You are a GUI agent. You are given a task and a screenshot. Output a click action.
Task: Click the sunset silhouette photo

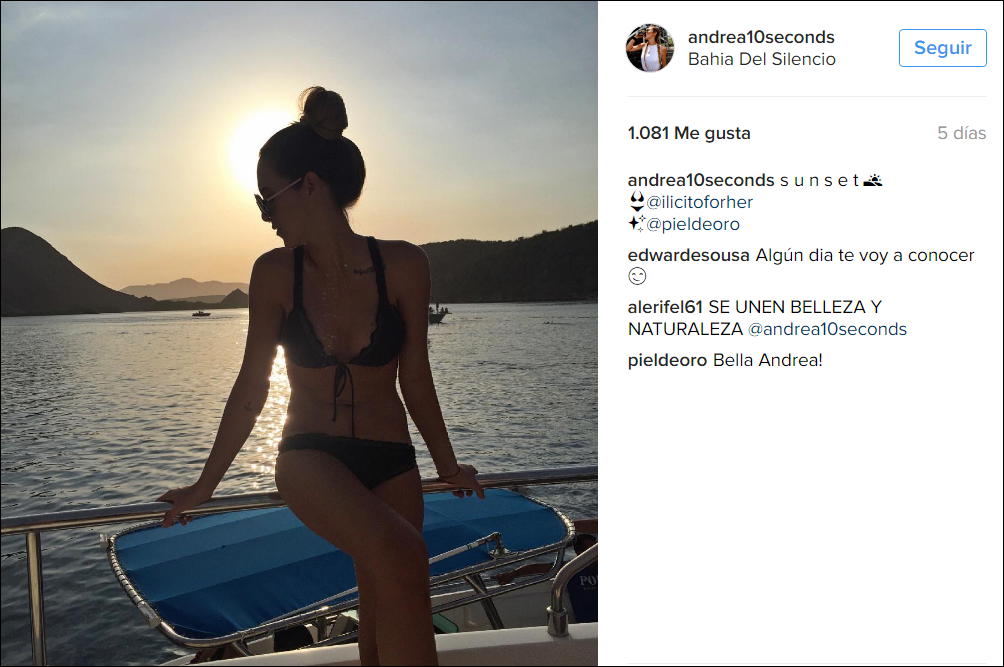(x=299, y=334)
